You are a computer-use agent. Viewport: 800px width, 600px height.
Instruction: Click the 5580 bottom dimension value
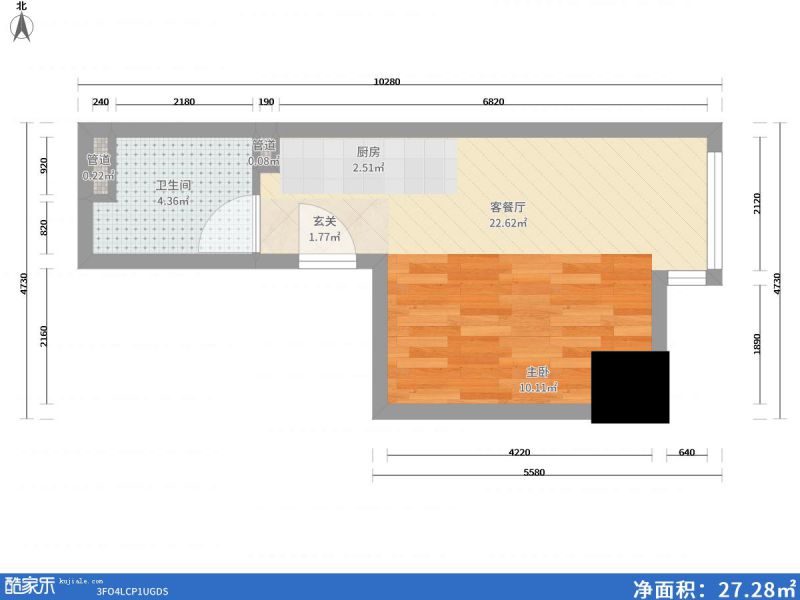coord(533,473)
